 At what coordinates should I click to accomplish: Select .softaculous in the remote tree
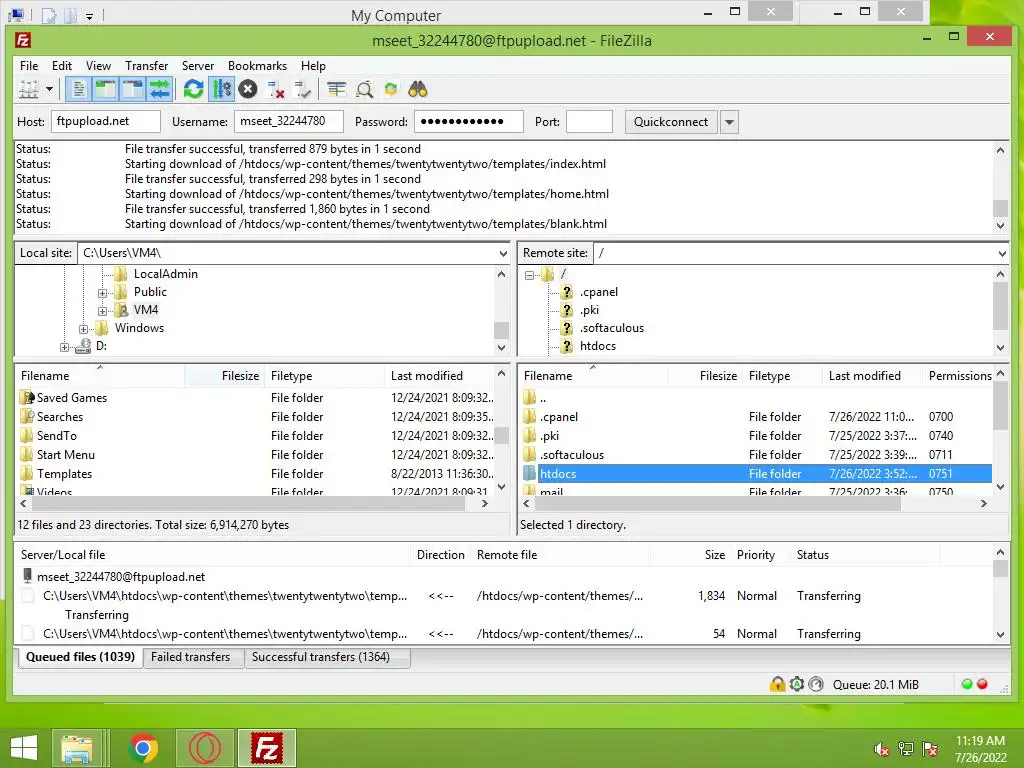point(611,328)
